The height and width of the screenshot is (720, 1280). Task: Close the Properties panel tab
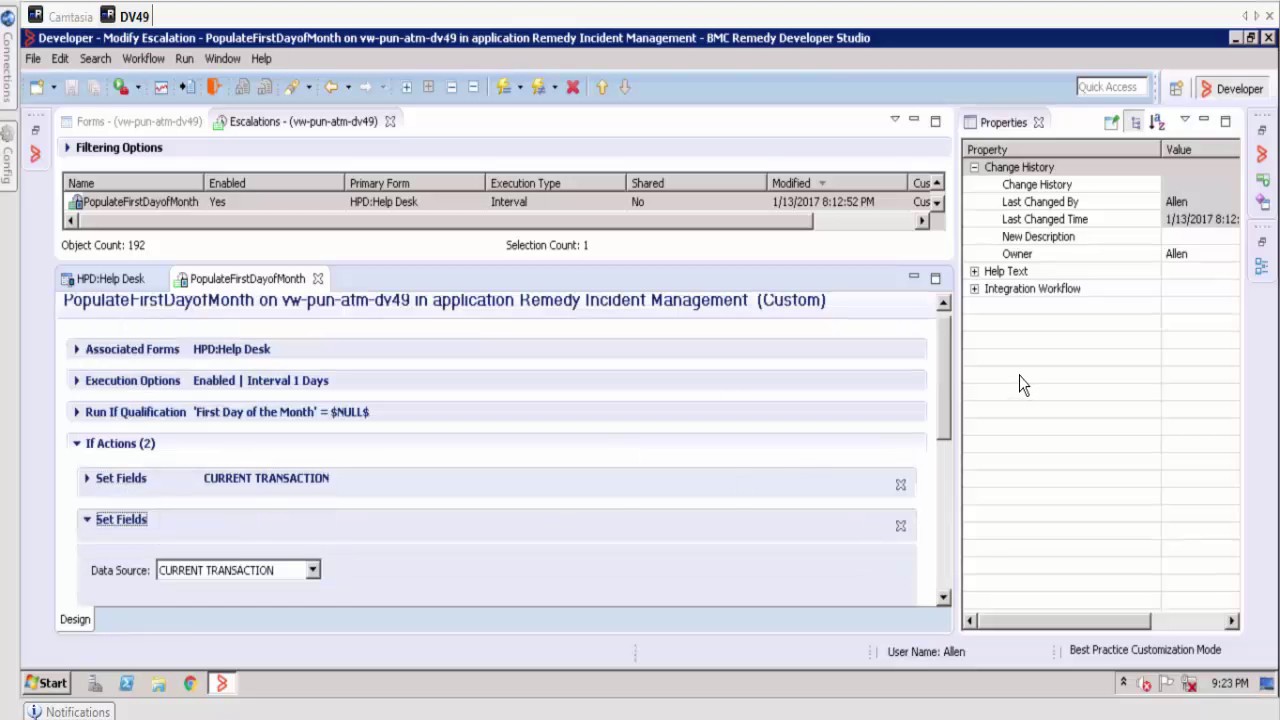tap(1038, 123)
